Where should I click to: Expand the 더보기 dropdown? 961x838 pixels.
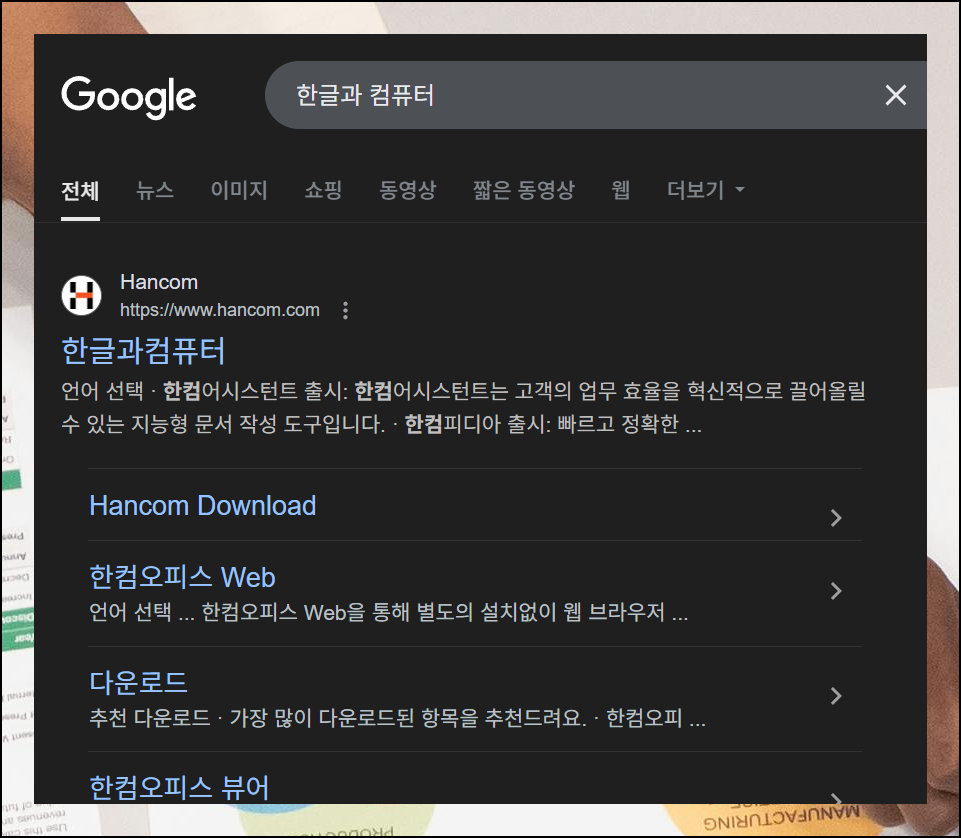pyautogui.click(x=705, y=190)
